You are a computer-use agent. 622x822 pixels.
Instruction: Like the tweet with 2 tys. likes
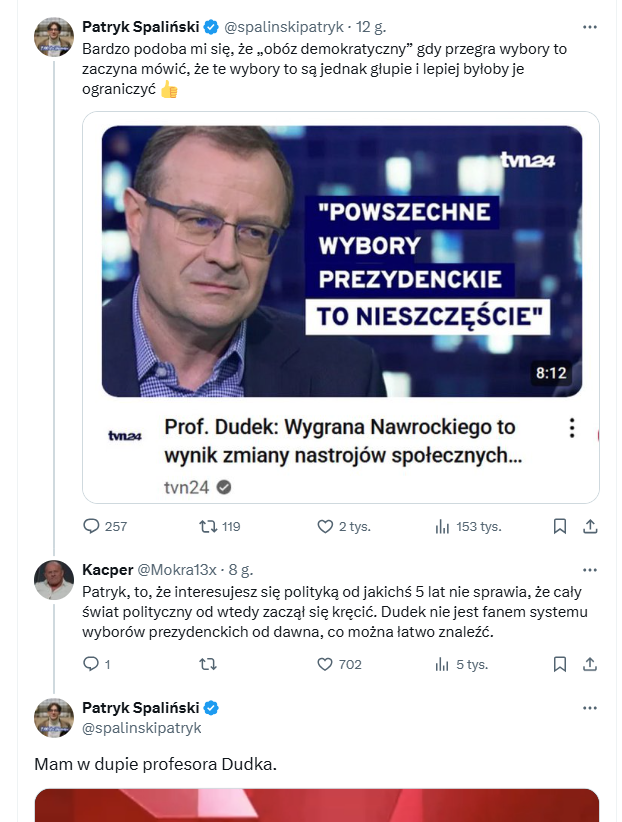(x=325, y=526)
